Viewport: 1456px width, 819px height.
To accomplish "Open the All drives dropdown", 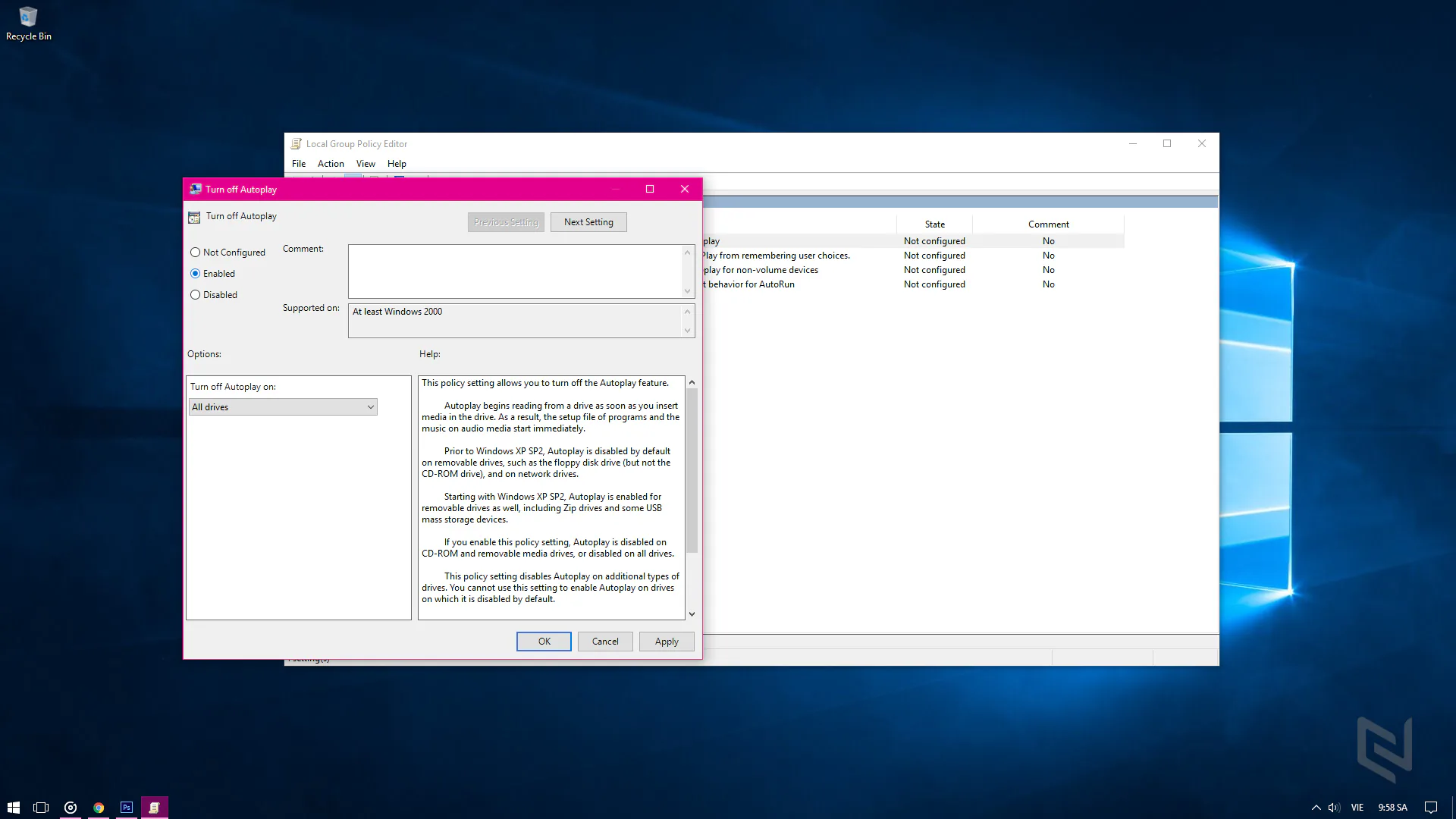I will (x=283, y=407).
